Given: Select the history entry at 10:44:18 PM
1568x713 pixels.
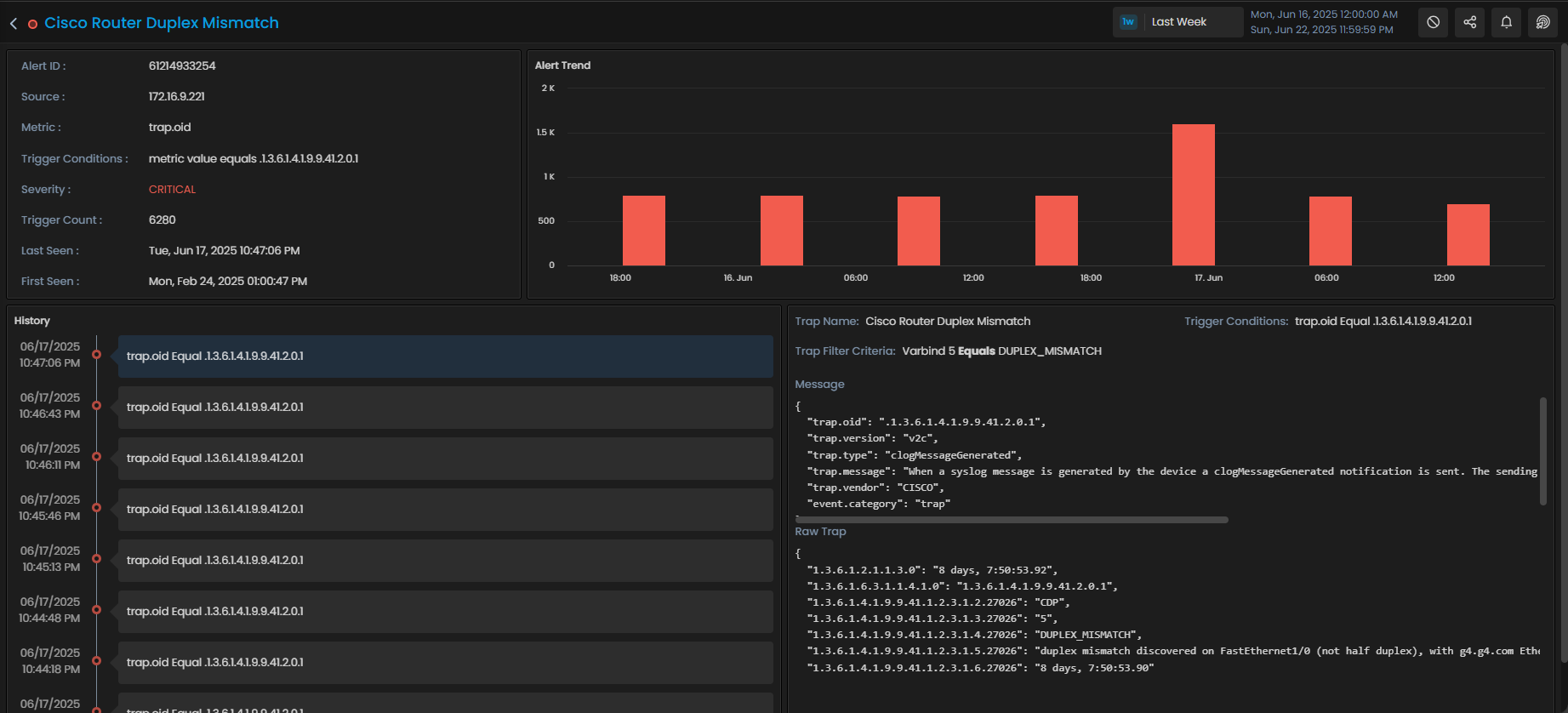Looking at the screenshot, I should click(x=446, y=663).
